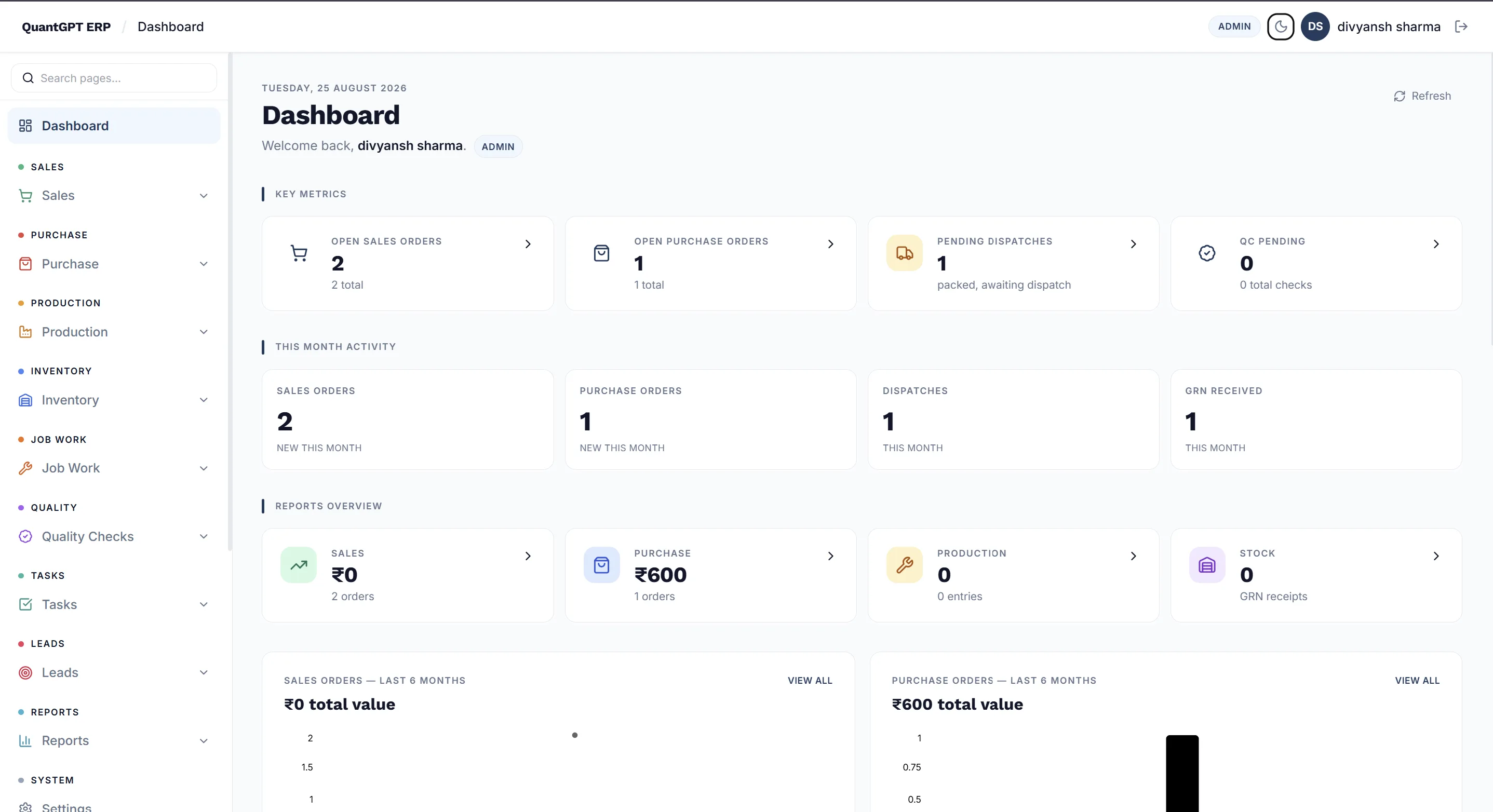Screen dimensions: 1493x812
Task: Click the Purchase bag sidebar icon
Action: point(25,264)
